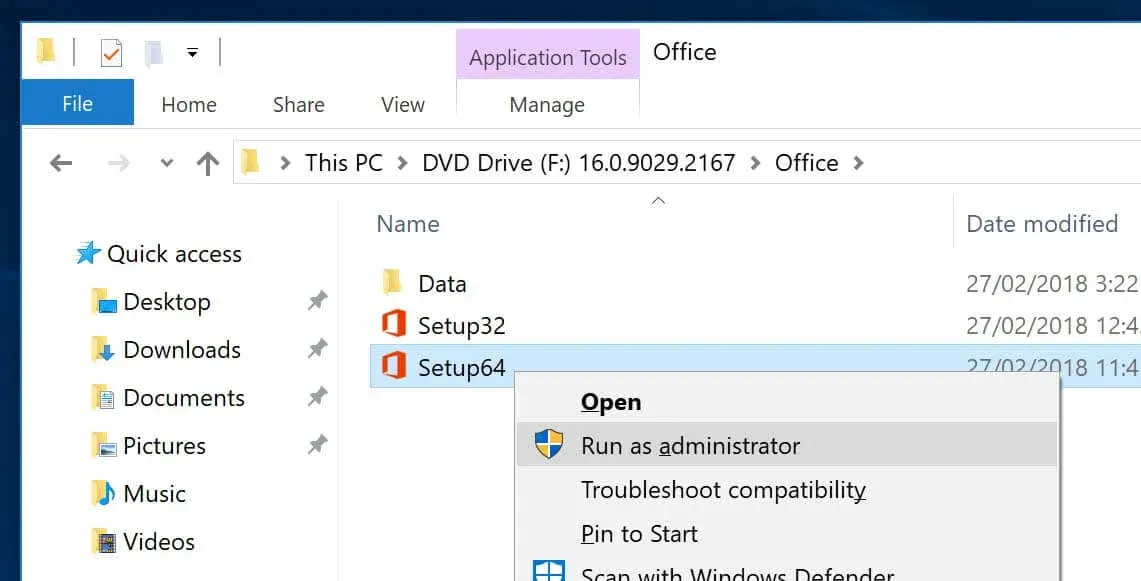This screenshot has height=581, width=1141.
Task: Choose Troubleshoot compatibility menu entry
Action: click(x=723, y=490)
